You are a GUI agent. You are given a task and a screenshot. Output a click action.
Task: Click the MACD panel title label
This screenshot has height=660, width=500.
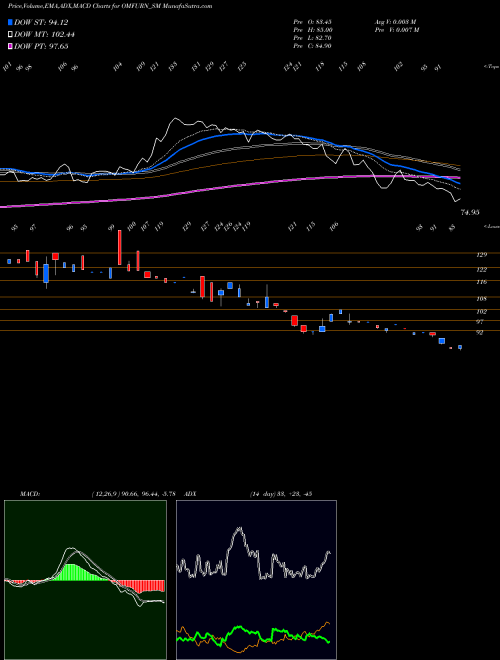point(29,494)
